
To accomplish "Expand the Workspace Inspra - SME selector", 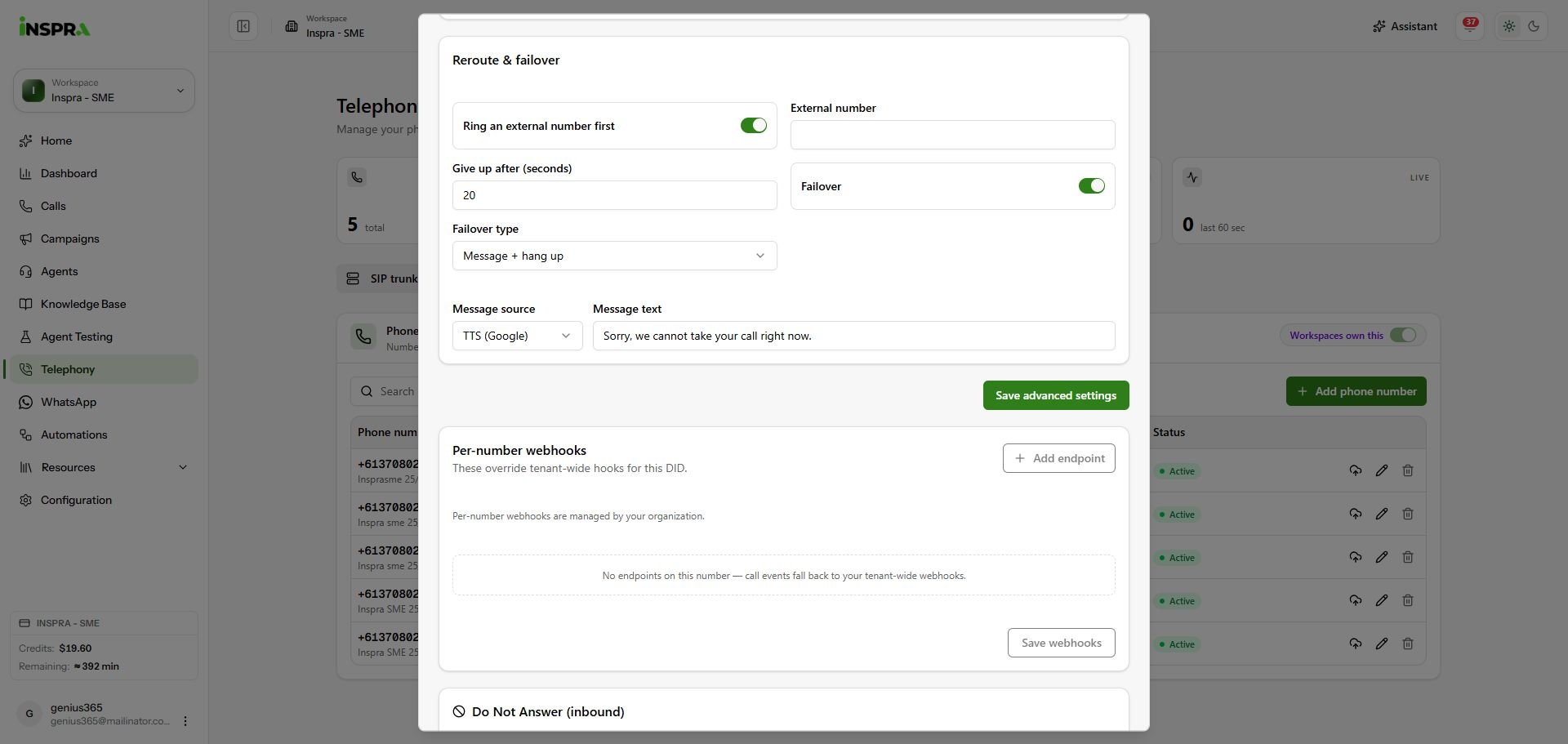I will click(x=104, y=91).
